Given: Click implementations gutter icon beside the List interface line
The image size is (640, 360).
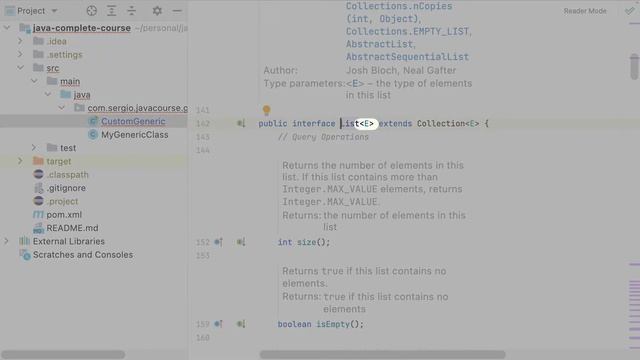Looking at the screenshot, I should coord(241,123).
